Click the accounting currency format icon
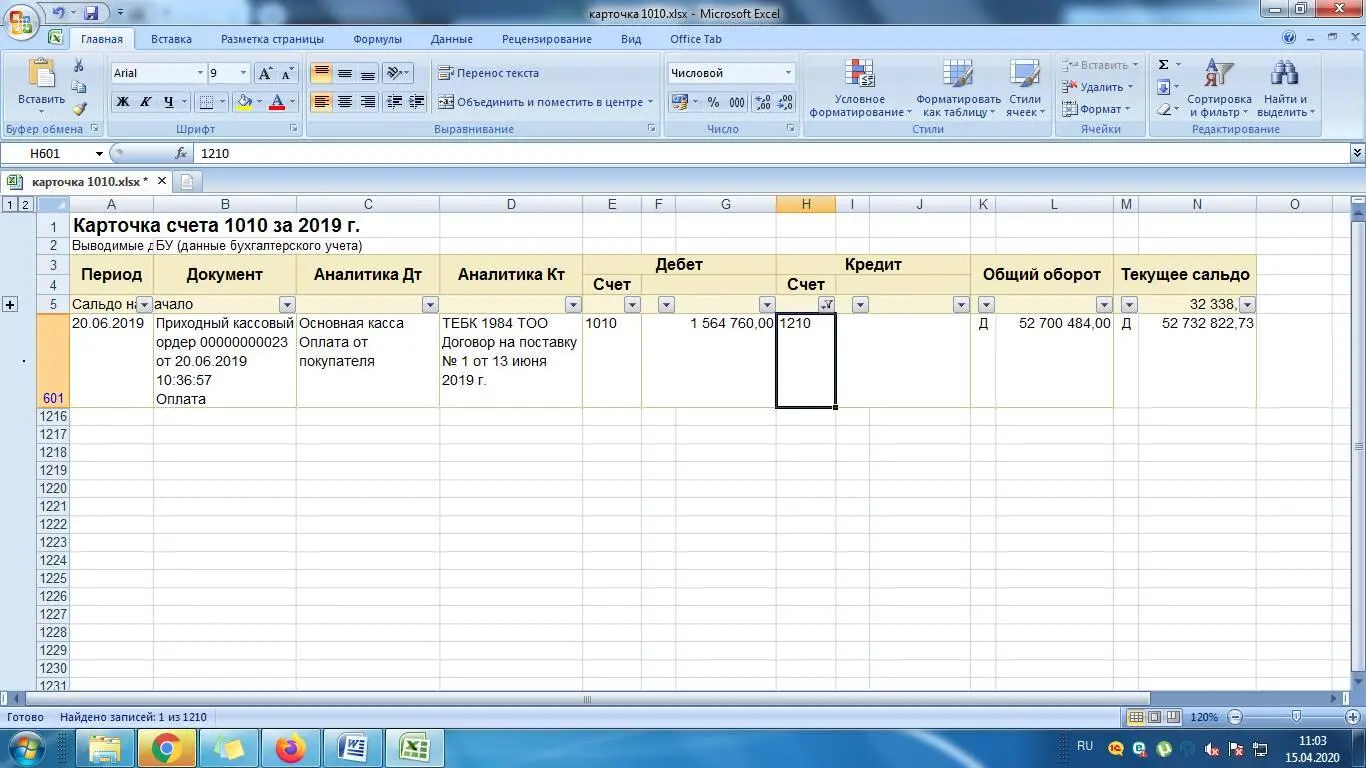This screenshot has height=768, width=1366. coord(679,102)
